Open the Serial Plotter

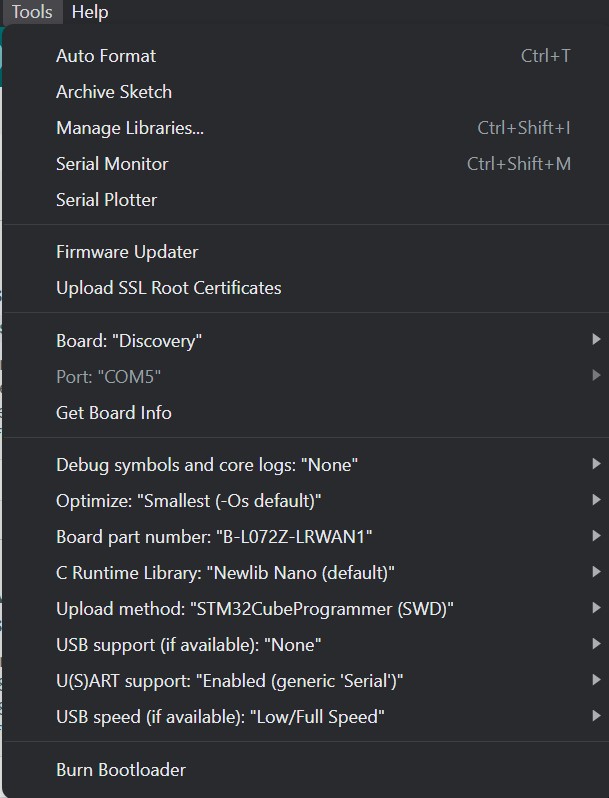(106, 200)
